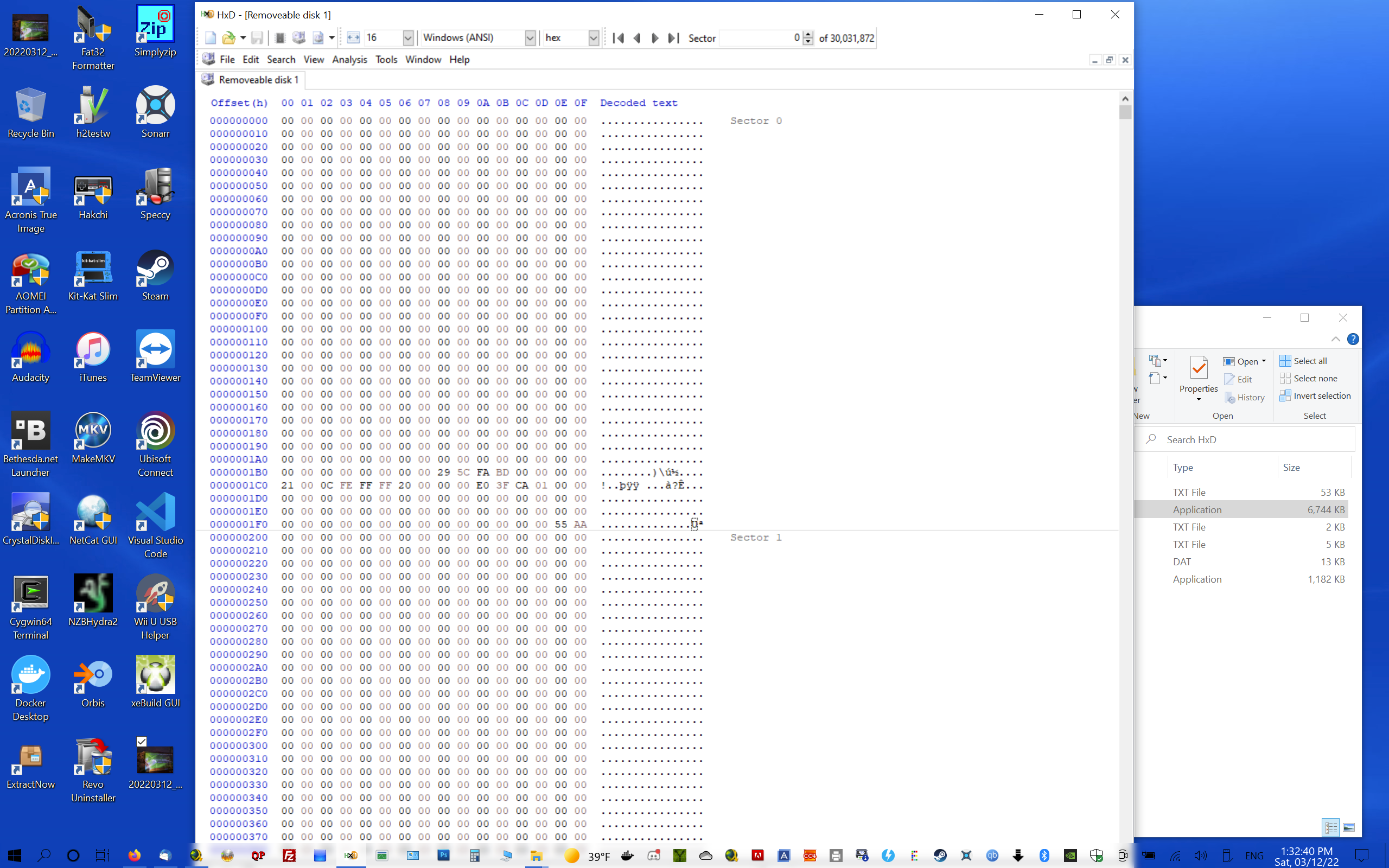Screen dimensions: 1389x868
Task: Click the Decoded text column header
Action: (639, 103)
